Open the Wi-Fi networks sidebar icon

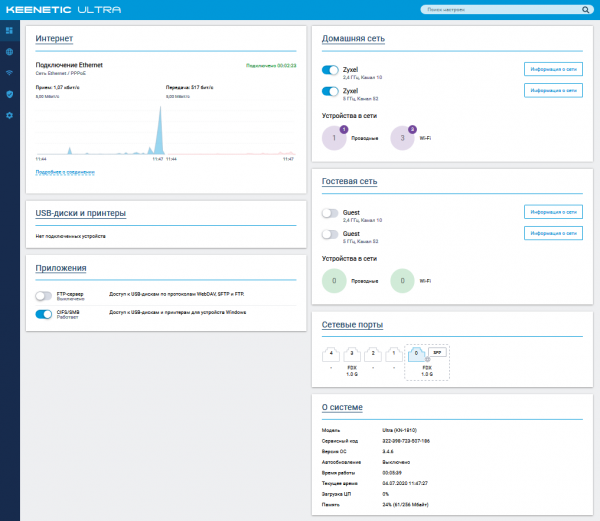coord(9,73)
